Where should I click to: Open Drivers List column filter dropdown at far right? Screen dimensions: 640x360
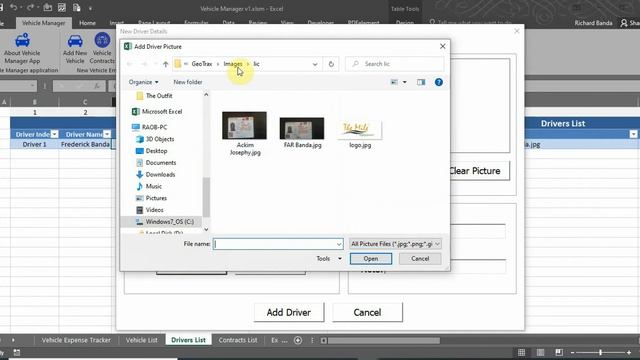coord(633,134)
